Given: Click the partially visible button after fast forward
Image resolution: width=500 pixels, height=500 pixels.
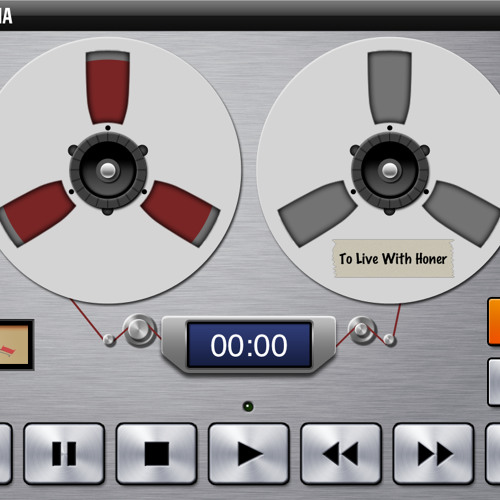Looking at the screenshot, I should pos(493,454).
